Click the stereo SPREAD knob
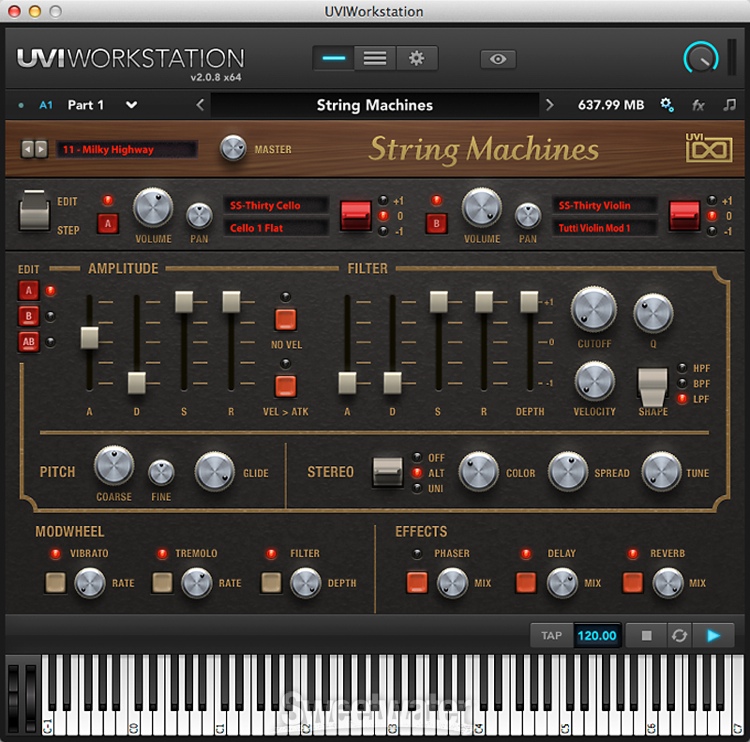Image resolution: width=750 pixels, height=742 pixels. (567, 472)
